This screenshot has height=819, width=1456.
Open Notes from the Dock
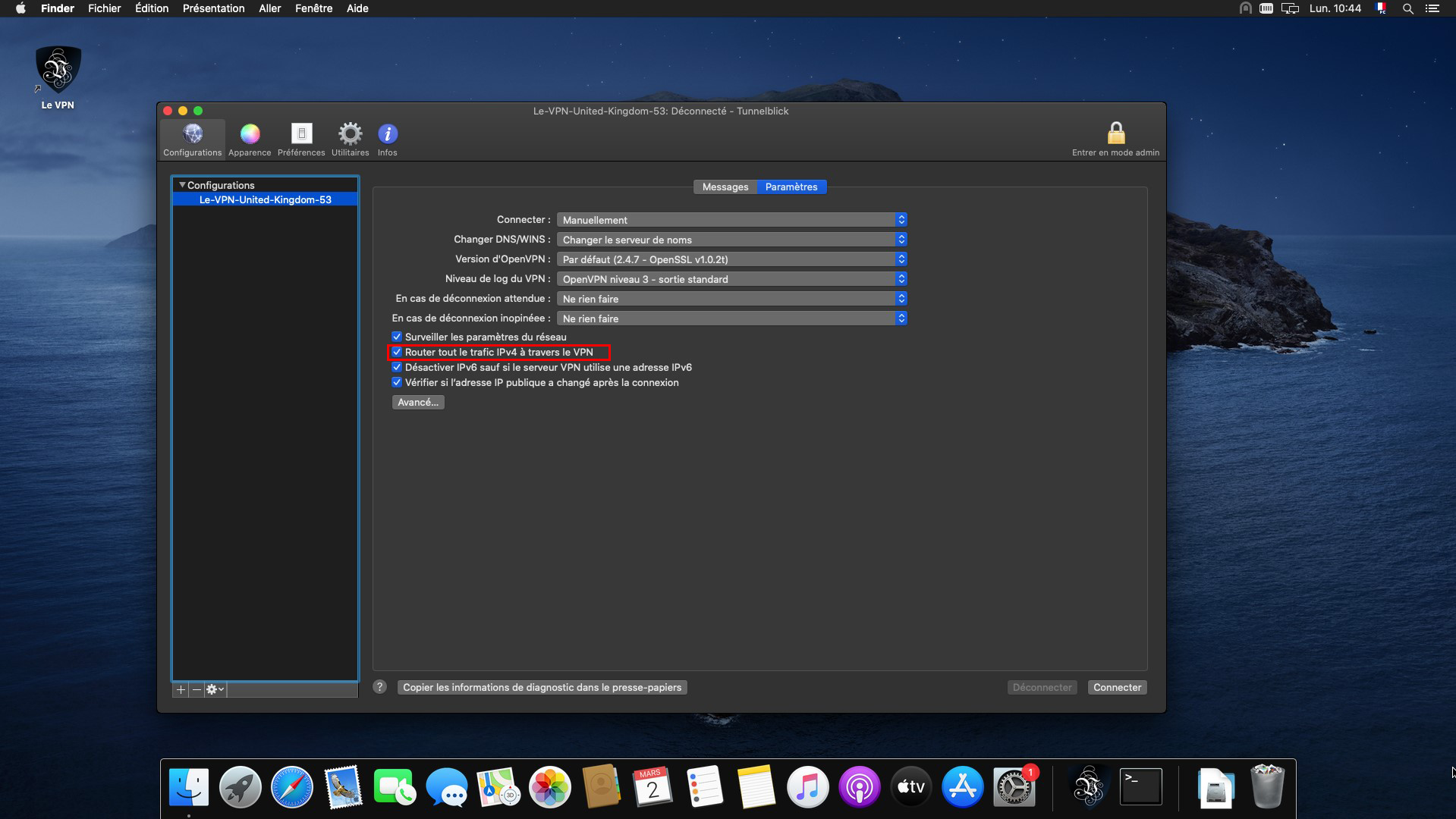756,787
